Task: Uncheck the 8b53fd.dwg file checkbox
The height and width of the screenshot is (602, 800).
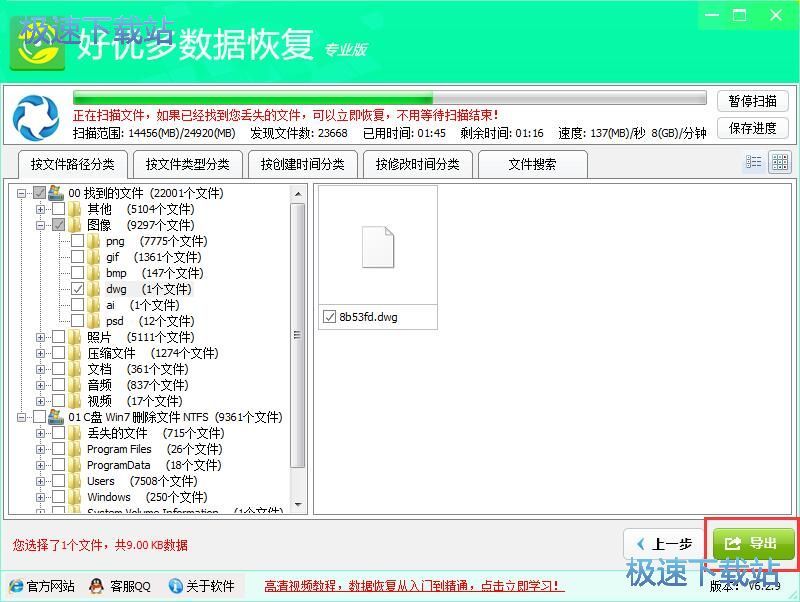Action: (x=329, y=317)
